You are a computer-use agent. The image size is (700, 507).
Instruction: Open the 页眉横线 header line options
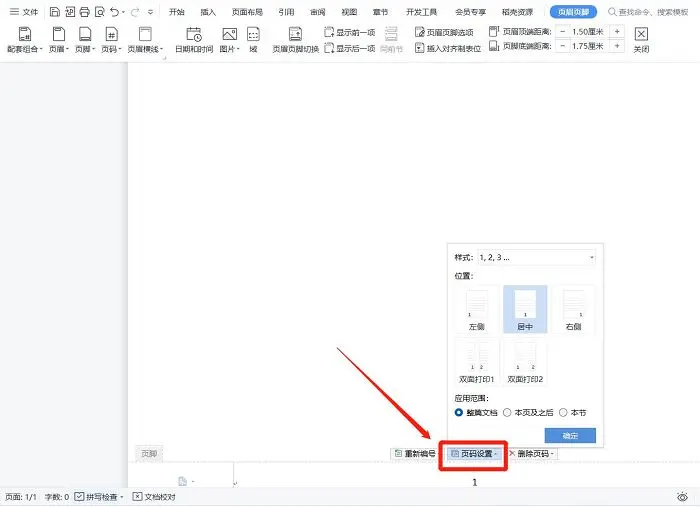point(145,40)
